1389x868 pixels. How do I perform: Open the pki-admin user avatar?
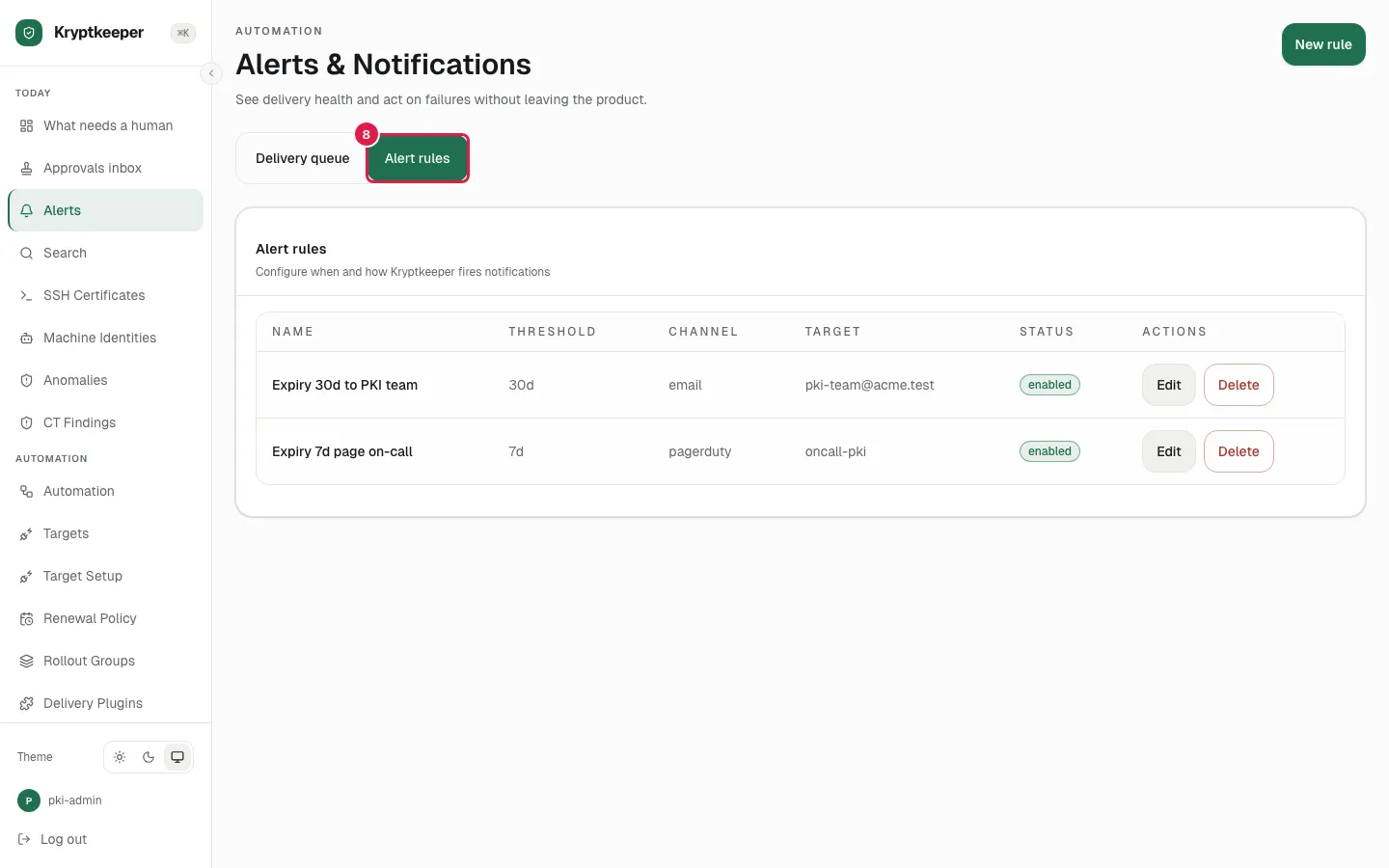coord(29,800)
